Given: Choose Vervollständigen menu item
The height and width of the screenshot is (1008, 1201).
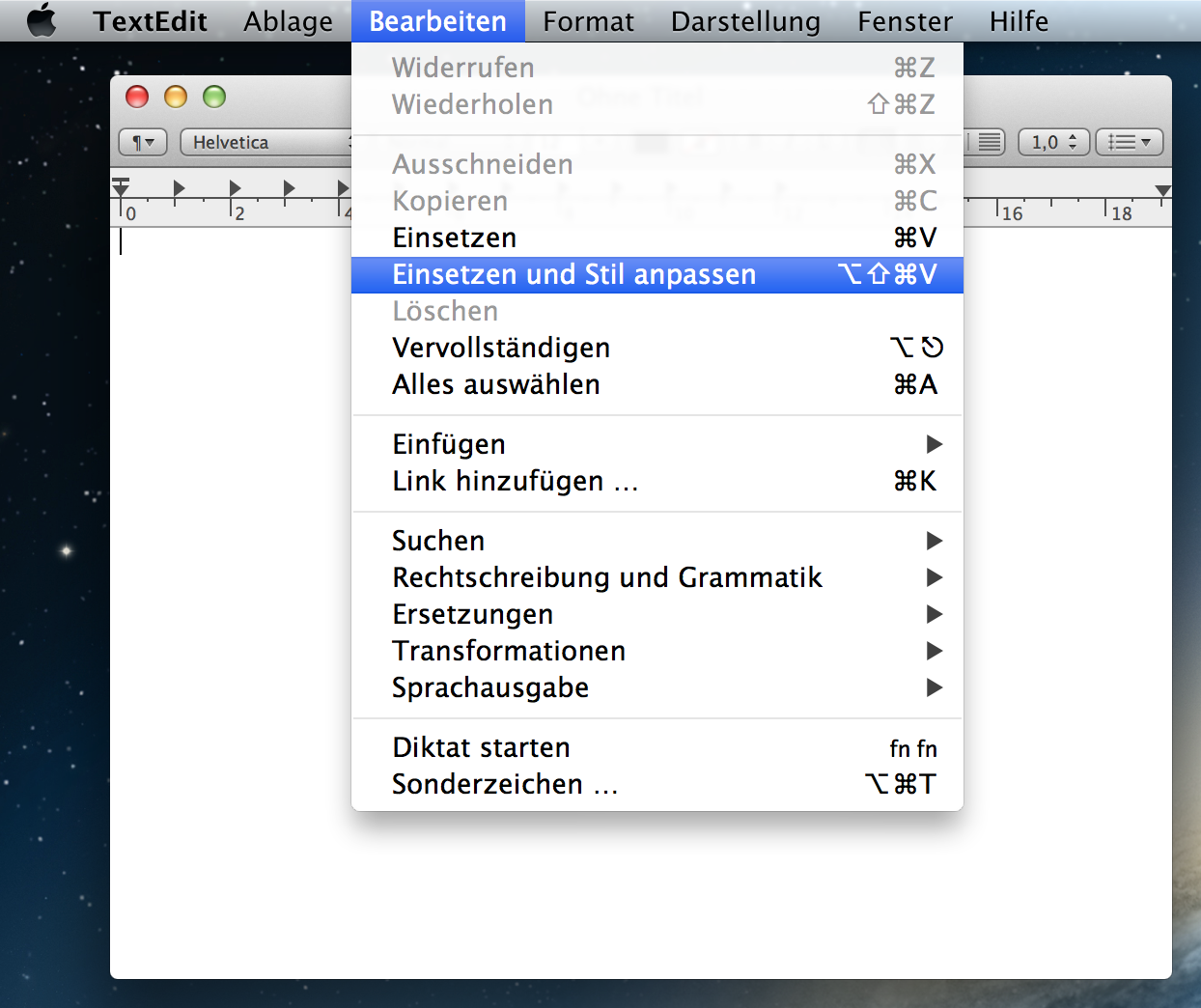Looking at the screenshot, I should pyautogui.click(x=657, y=348).
